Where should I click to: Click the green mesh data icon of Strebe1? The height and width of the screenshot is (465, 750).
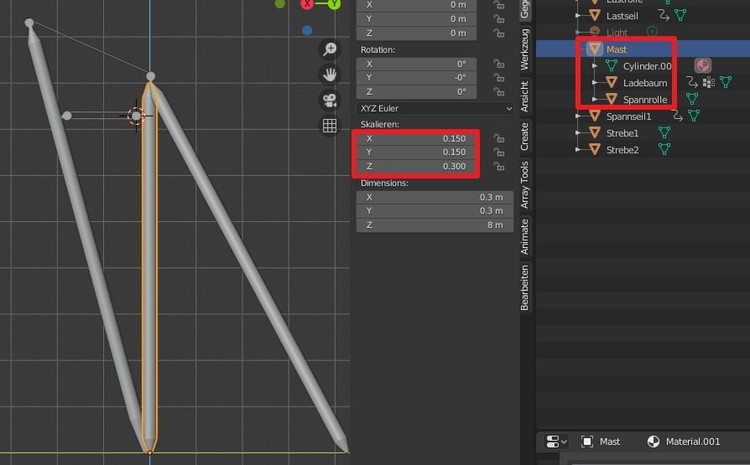664,133
